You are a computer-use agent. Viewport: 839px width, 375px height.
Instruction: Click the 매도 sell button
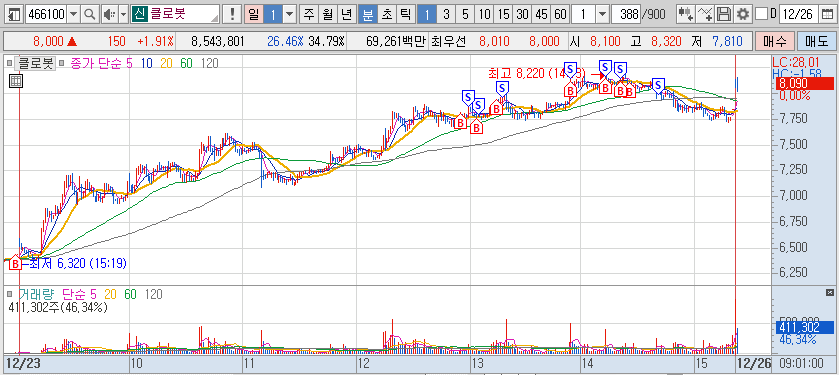tap(816, 41)
